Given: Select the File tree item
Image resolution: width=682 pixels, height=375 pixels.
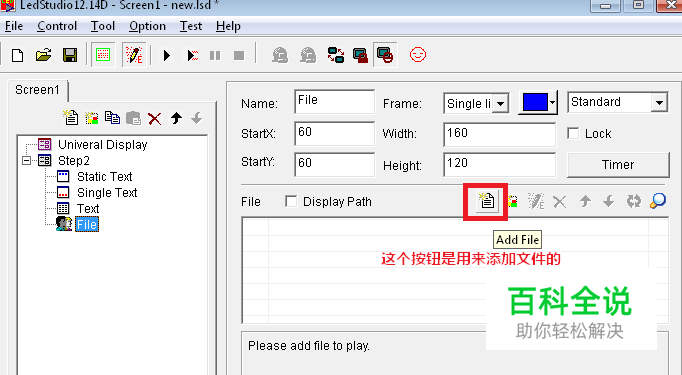Looking at the screenshot, I should (x=87, y=224).
